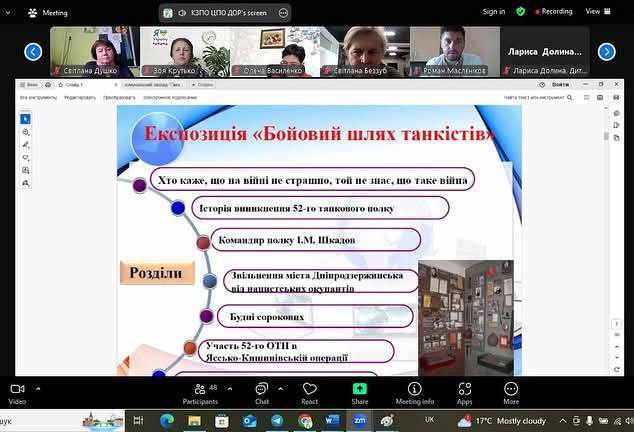This screenshot has width=634, height=432.
Task: Show previous participants with left arrow
Action: point(33,51)
